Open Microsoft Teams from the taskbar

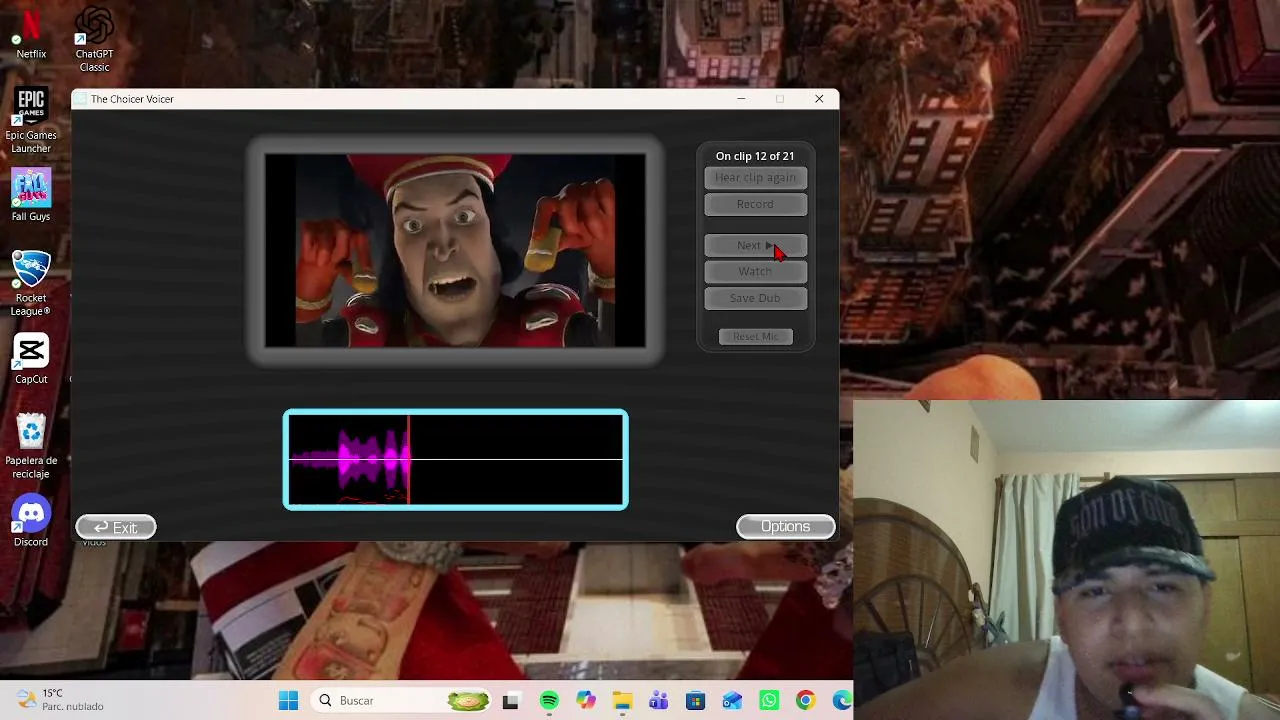pos(658,701)
